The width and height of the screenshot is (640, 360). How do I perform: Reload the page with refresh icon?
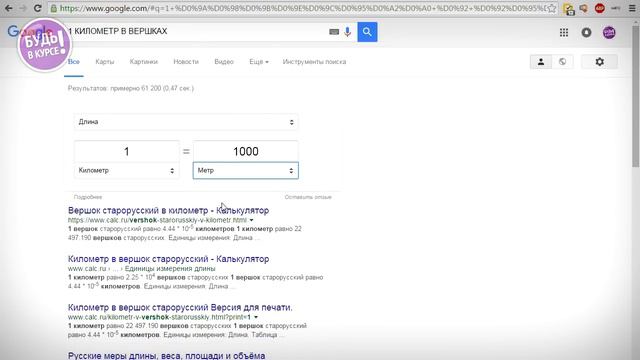(x=38, y=8)
